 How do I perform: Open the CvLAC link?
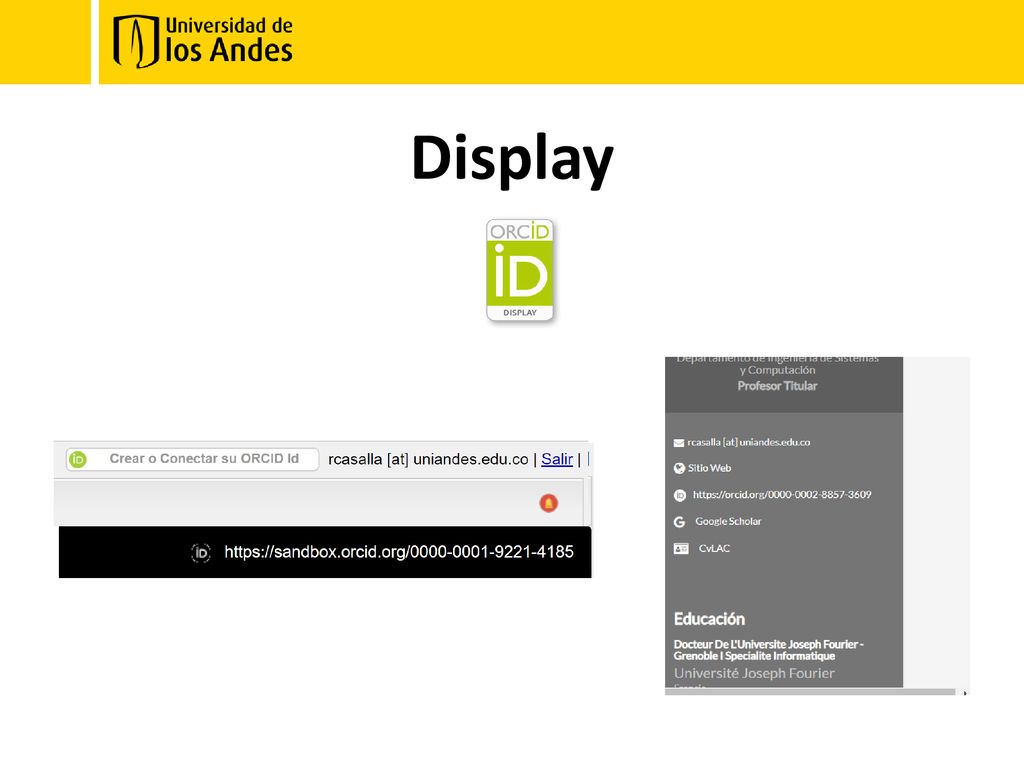tap(714, 549)
